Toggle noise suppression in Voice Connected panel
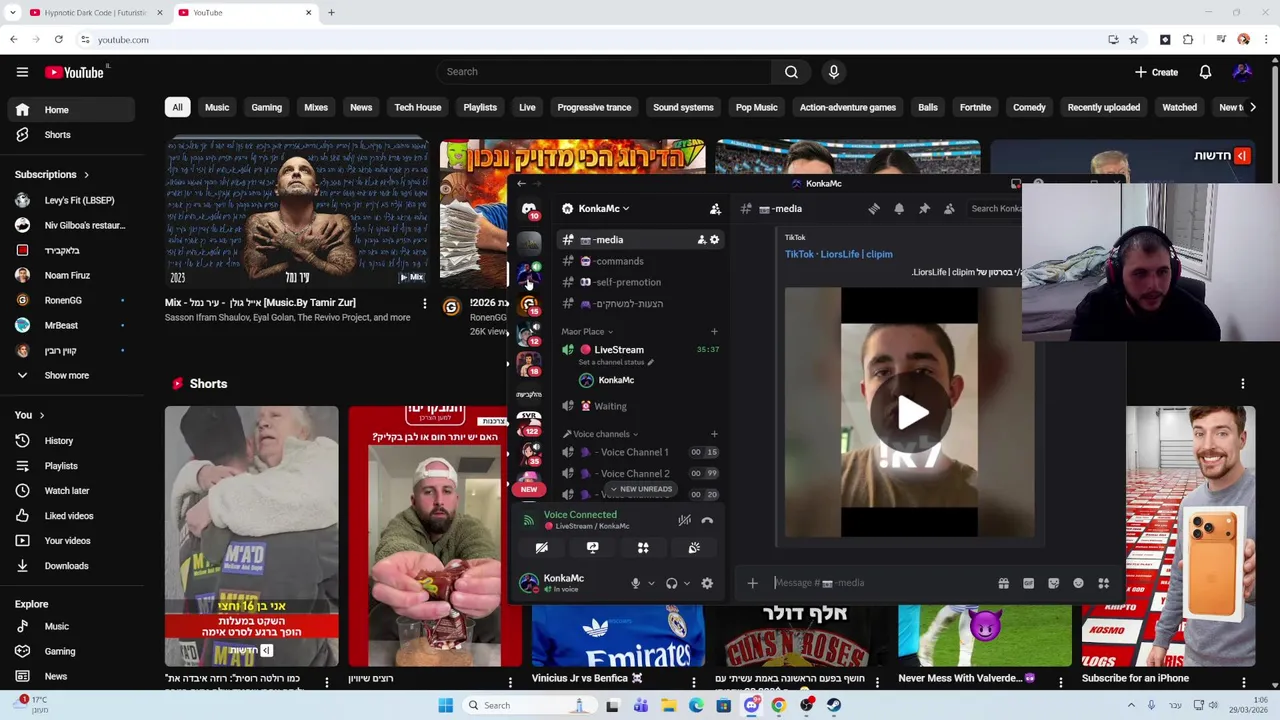The height and width of the screenshot is (720, 1280). point(684,520)
